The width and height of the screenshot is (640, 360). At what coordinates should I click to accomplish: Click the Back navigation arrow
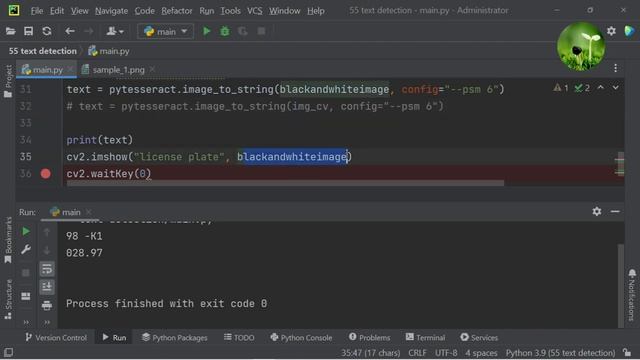[x=70, y=31]
